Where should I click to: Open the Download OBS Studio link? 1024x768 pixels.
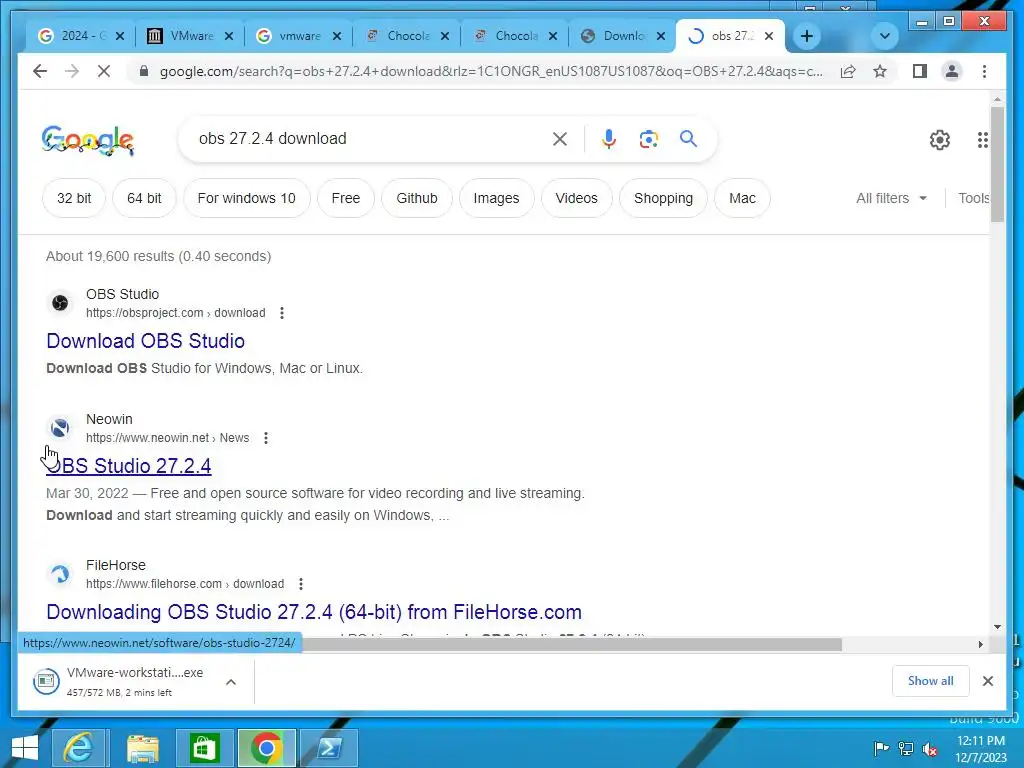[146, 341]
